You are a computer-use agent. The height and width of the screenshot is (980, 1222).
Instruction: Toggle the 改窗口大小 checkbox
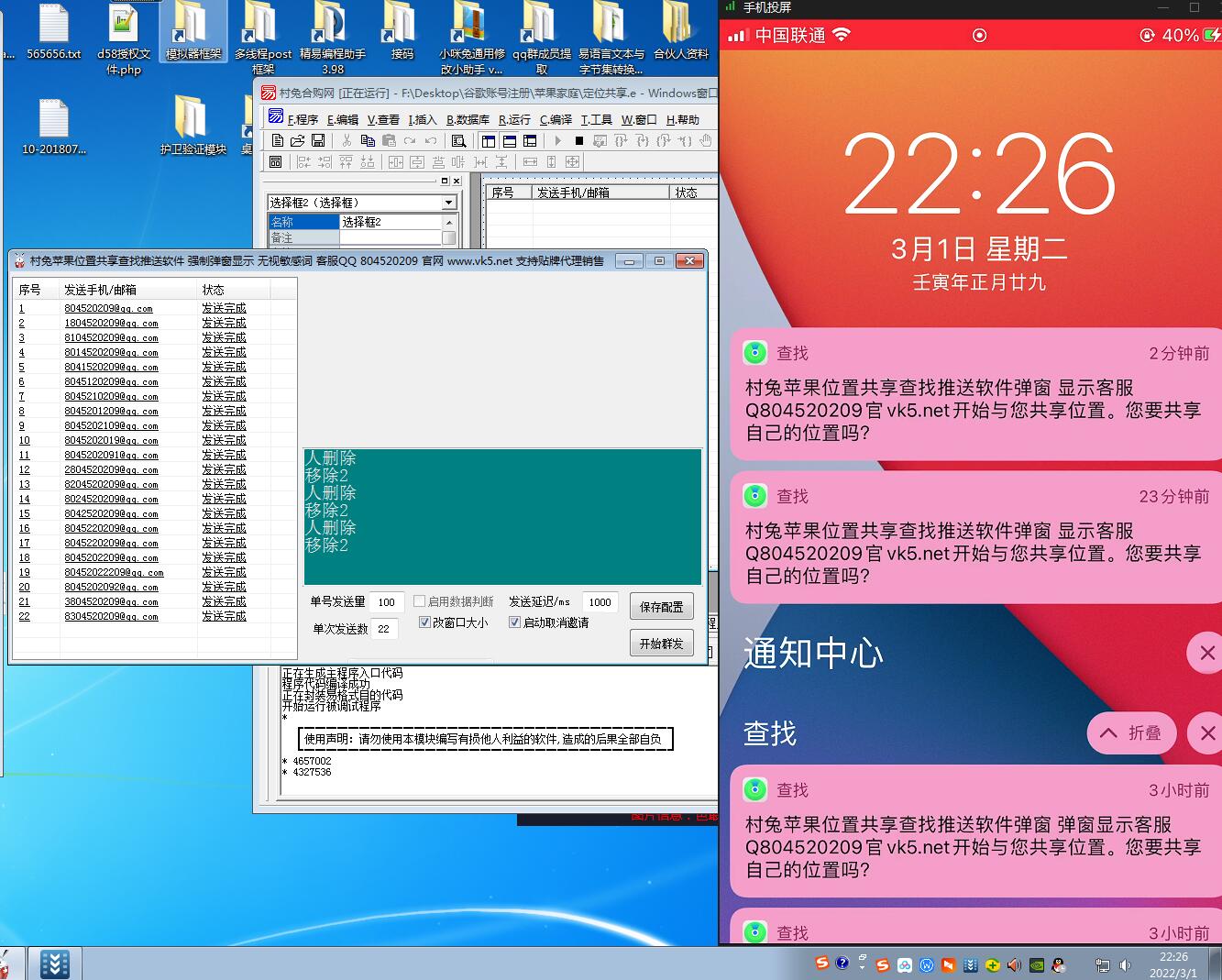pos(424,622)
